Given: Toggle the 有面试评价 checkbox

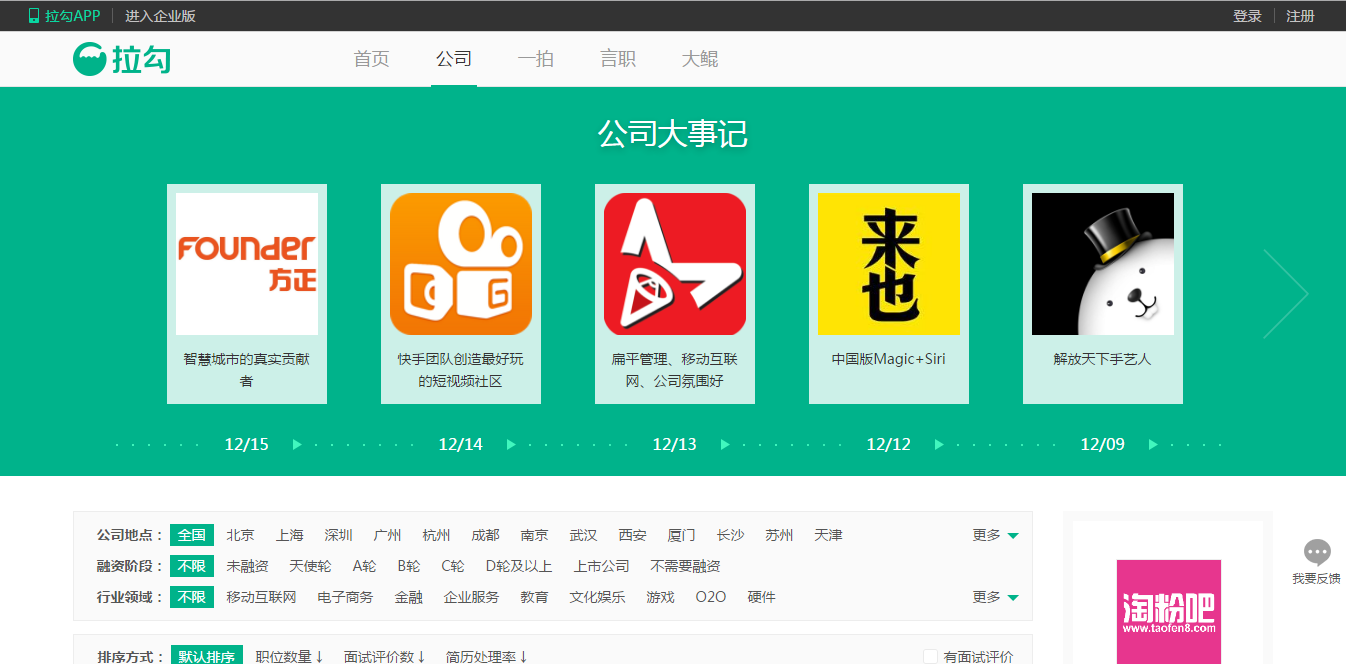Looking at the screenshot, I should pyautogui.click(x=930, y=657).
